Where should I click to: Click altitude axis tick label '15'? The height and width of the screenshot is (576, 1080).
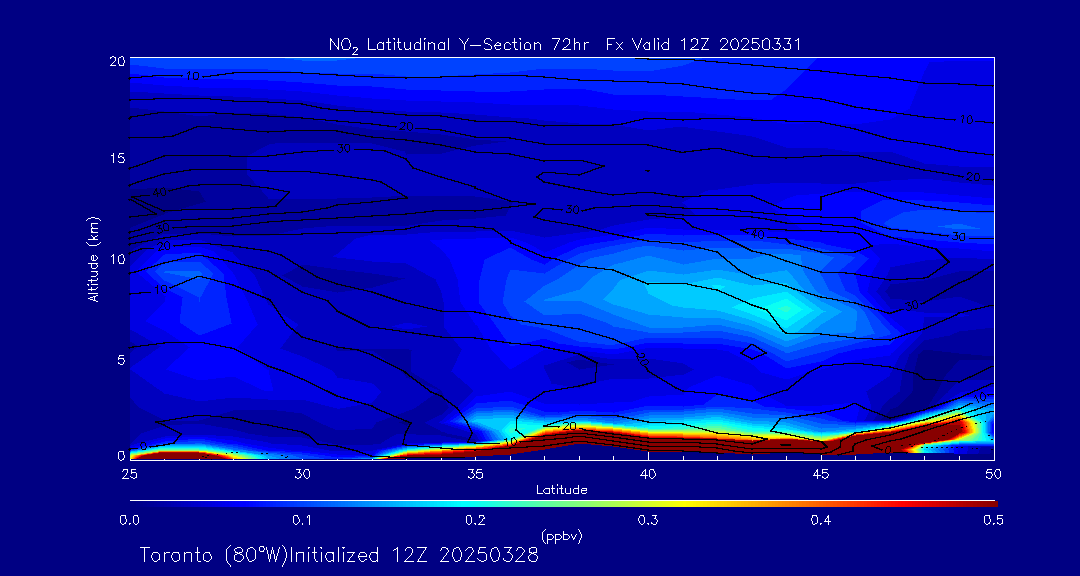pyautogui.click(x=118, y=158)
